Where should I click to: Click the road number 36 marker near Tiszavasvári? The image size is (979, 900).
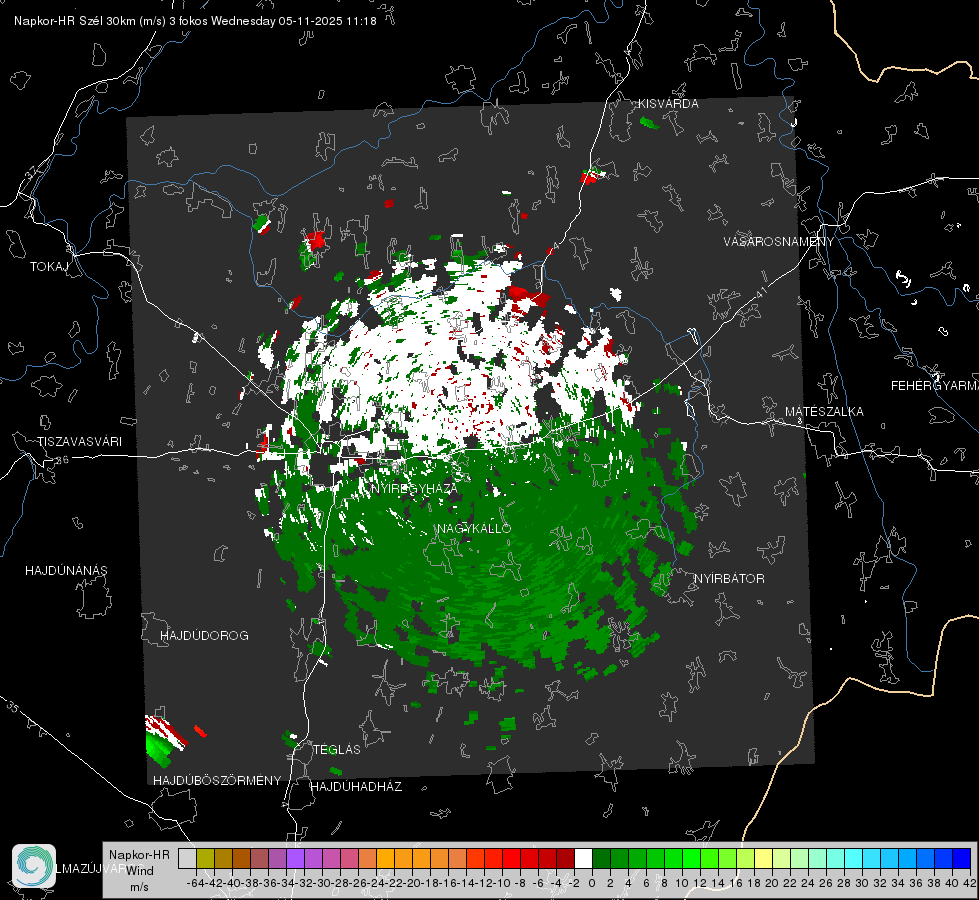coord(62,460)
